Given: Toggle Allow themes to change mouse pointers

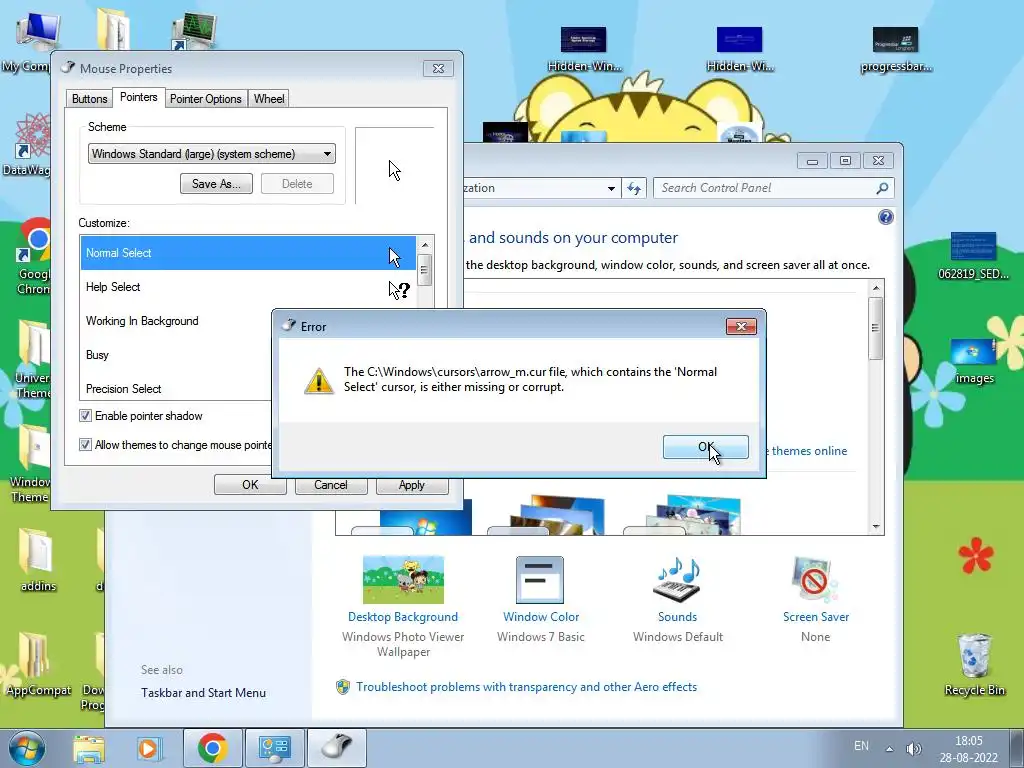Looking at the screenshot, I should pos(86,445).
